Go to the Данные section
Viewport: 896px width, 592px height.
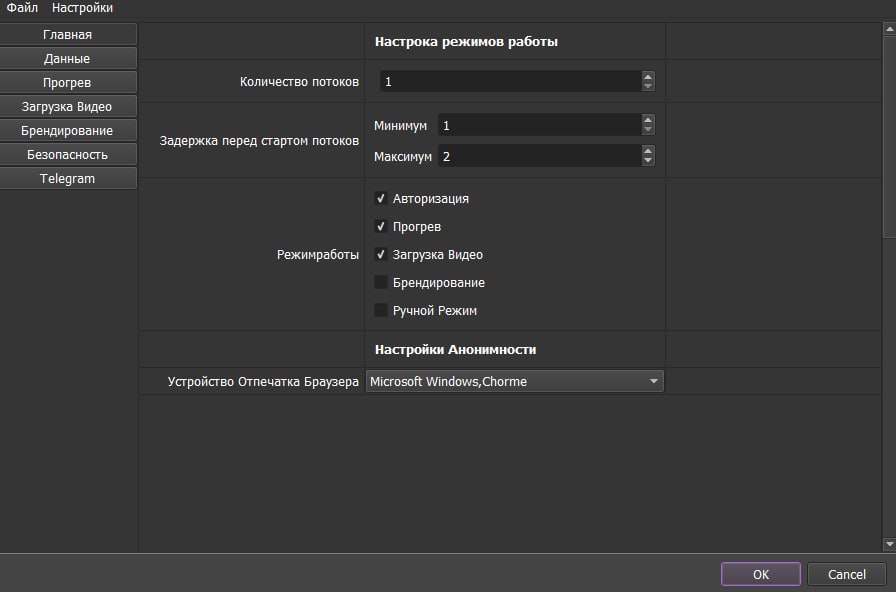pyautogui.click(x=68, y=59)
